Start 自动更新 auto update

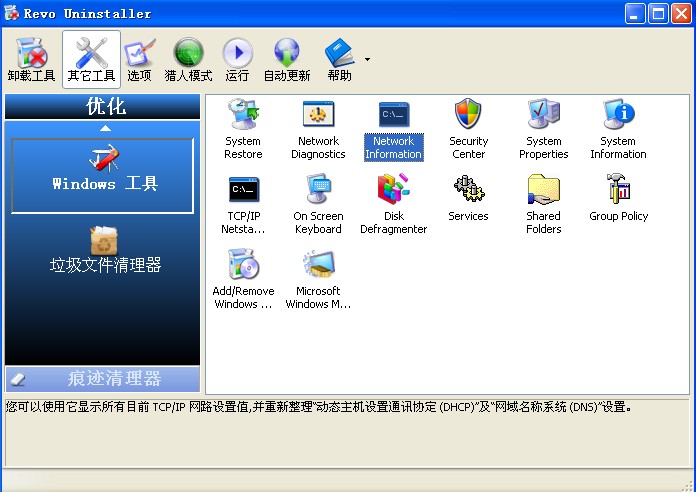pyautogui.click(x=287, y=60)
